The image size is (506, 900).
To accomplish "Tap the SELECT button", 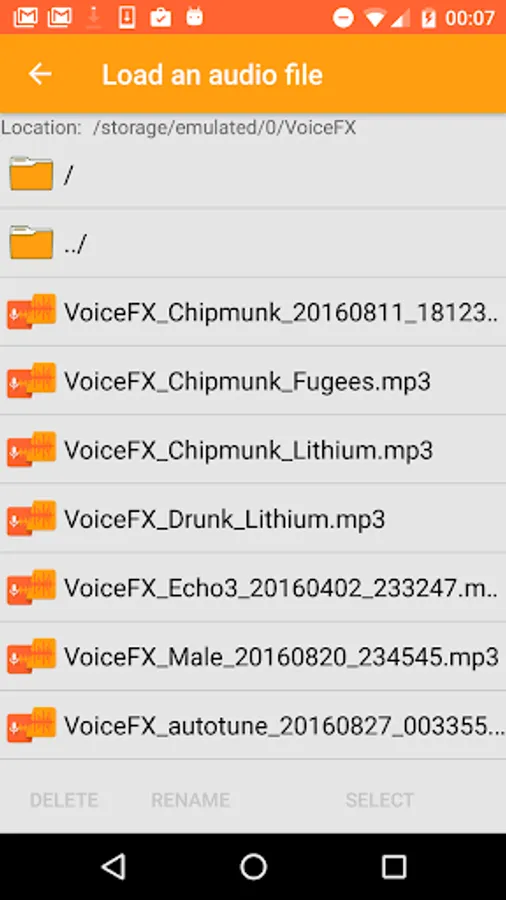I will tap(379, 800).
